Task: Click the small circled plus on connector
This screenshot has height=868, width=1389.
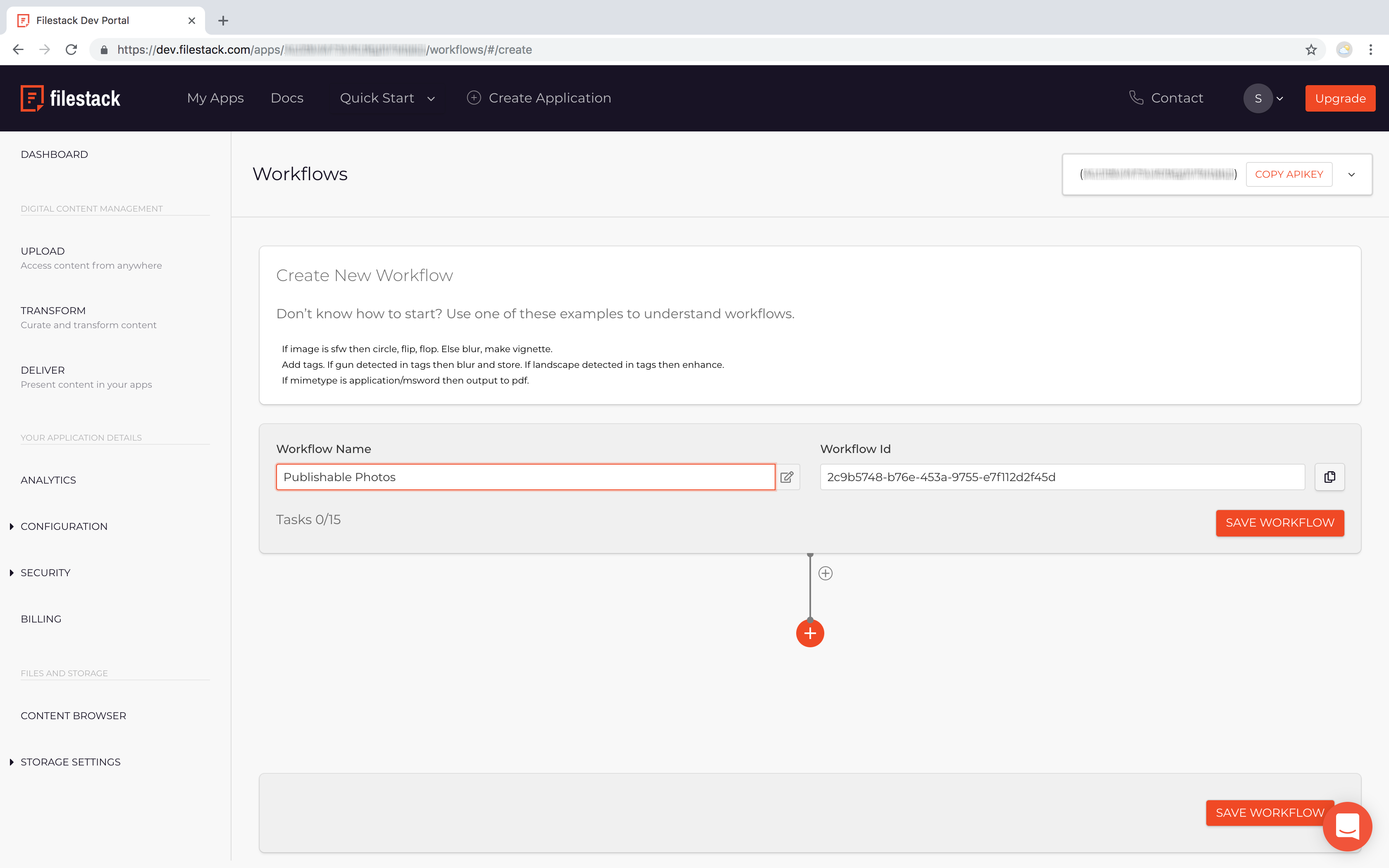Action: tap(826, 573)
